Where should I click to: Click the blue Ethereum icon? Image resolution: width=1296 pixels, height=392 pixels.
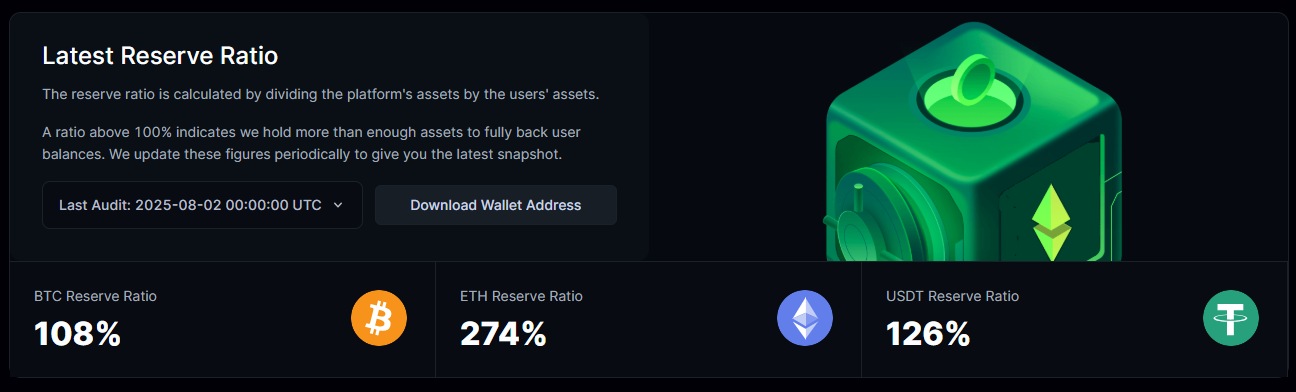pos(805,318)
